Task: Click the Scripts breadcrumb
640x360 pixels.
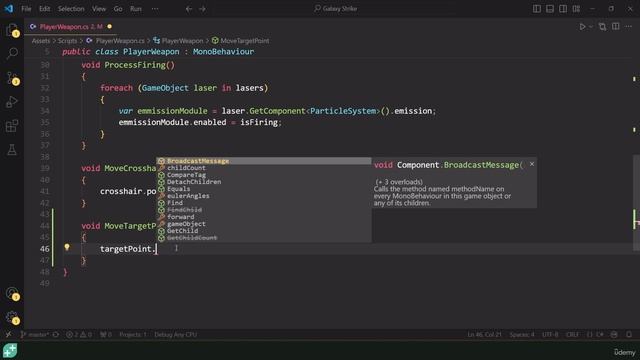Action: [67, 41]
